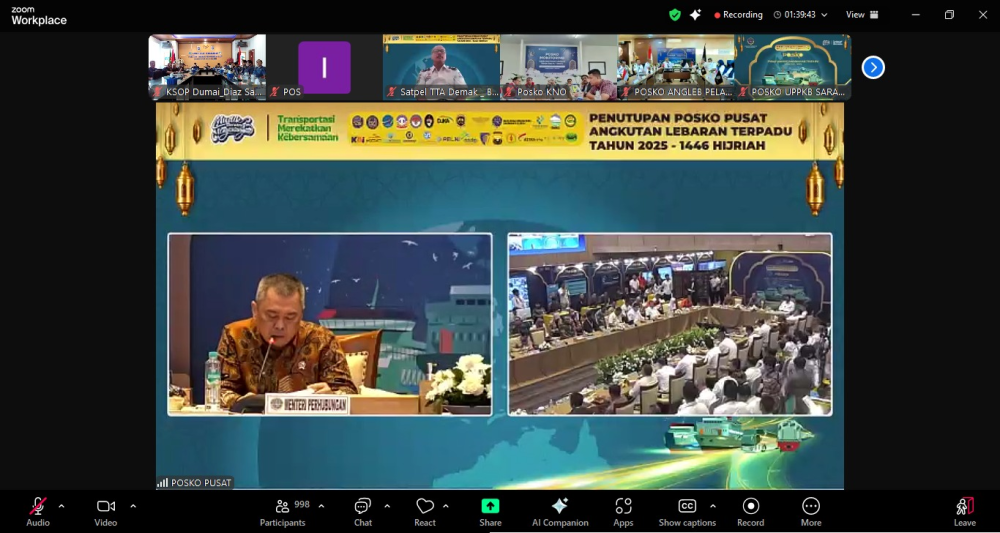This screenshot has height=533, width=1000.
Task: Expand participants options arrow
Action: (x=321, y=506)
